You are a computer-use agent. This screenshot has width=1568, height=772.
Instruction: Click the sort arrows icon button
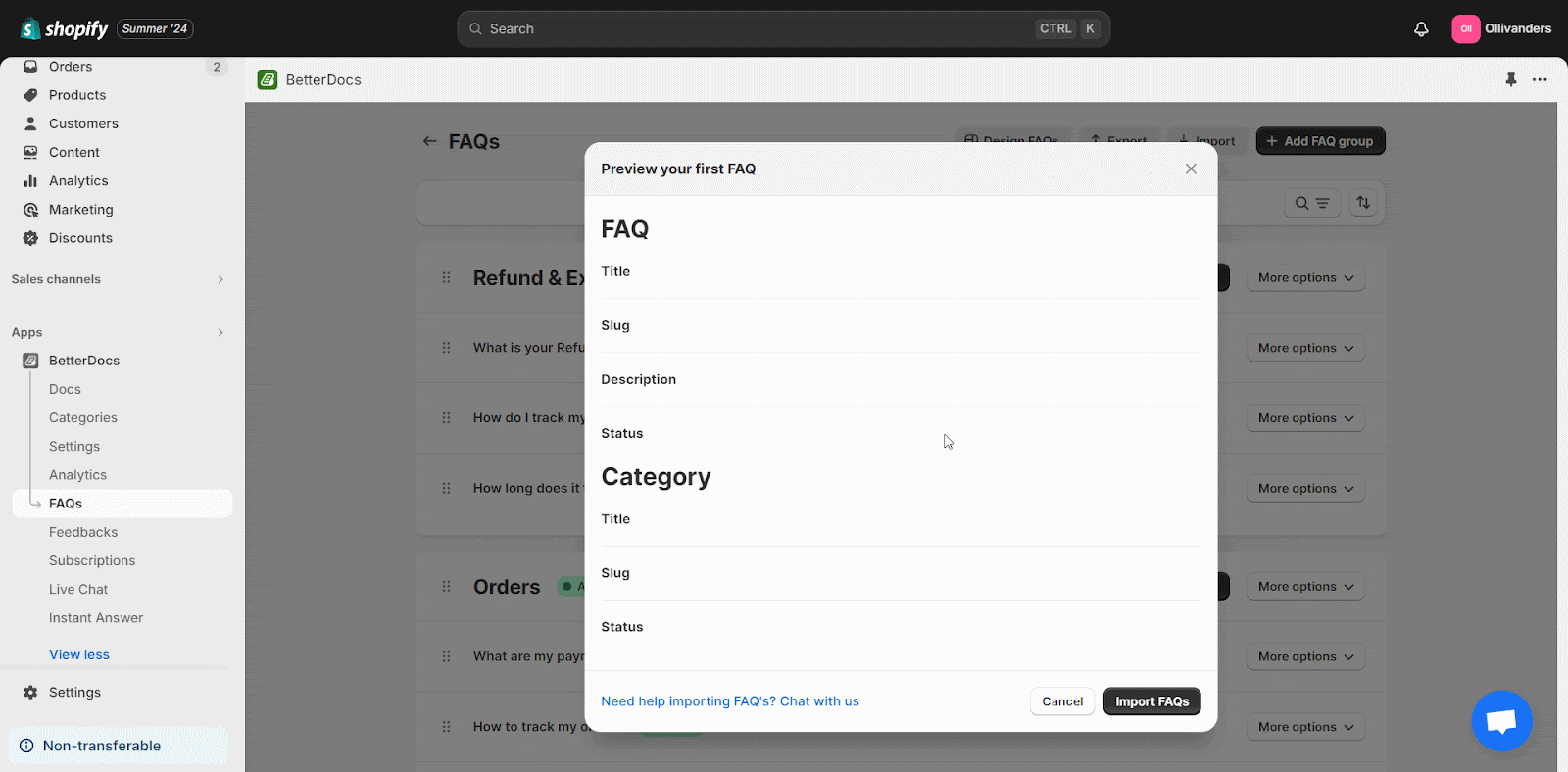(1363, 203)
